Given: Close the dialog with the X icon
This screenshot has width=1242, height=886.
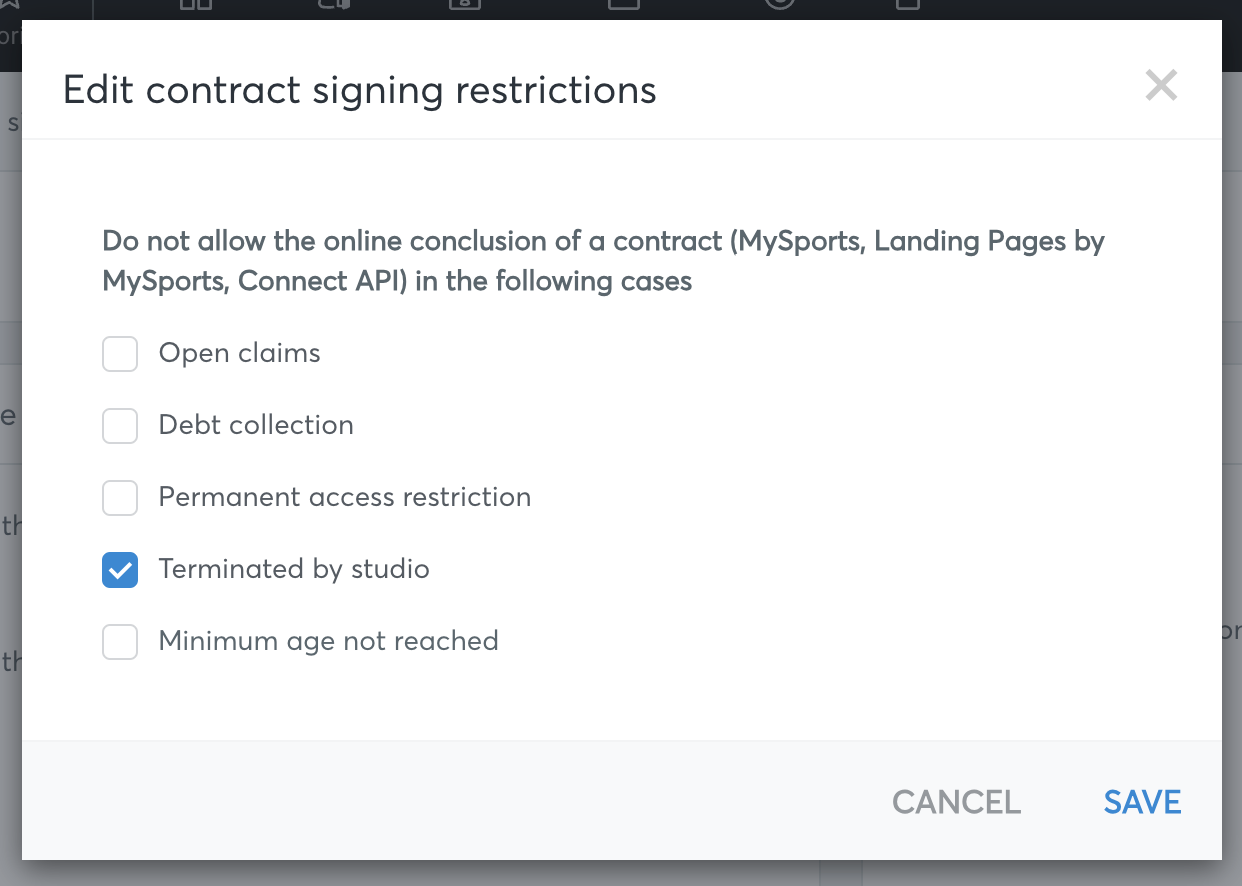Looking at the screenshot, I should point(1161,86).
